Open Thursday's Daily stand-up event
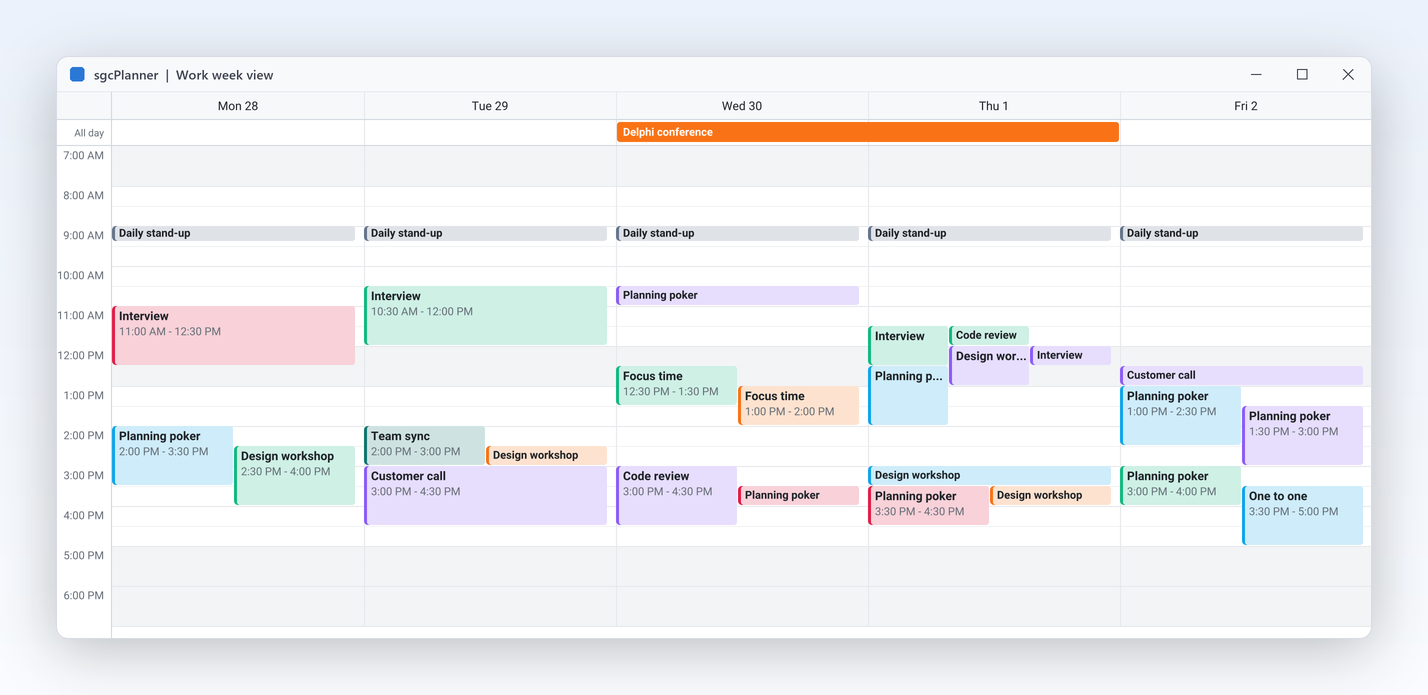 [990, 233]
